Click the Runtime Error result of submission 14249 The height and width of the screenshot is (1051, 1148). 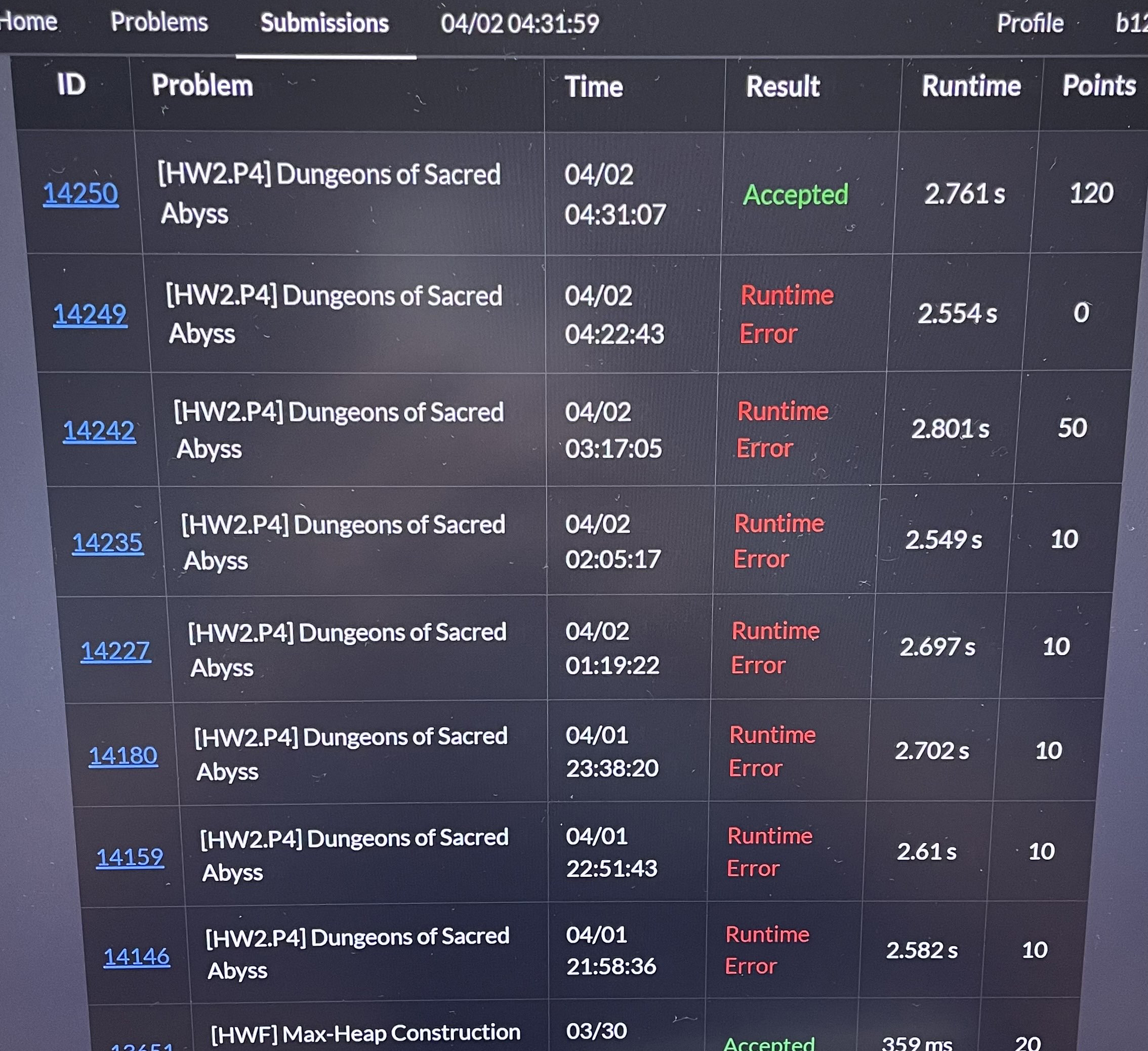[x=786, y=314]
